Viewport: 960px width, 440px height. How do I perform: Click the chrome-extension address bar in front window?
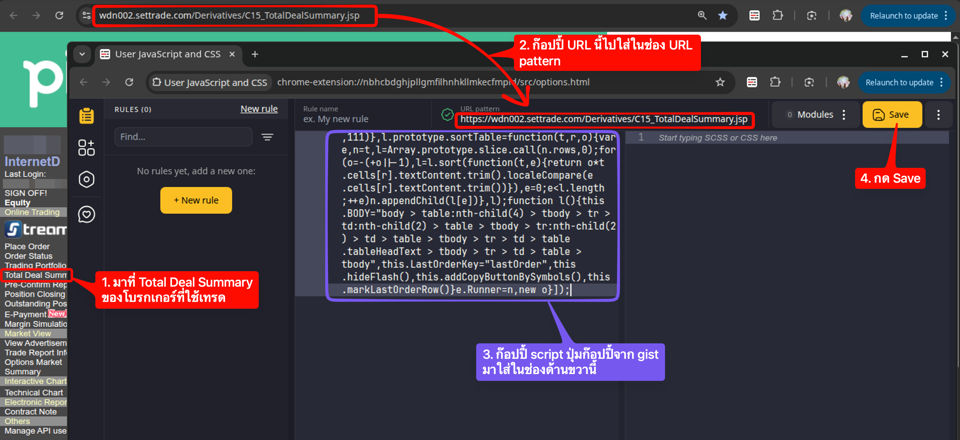tap(433, 82)
